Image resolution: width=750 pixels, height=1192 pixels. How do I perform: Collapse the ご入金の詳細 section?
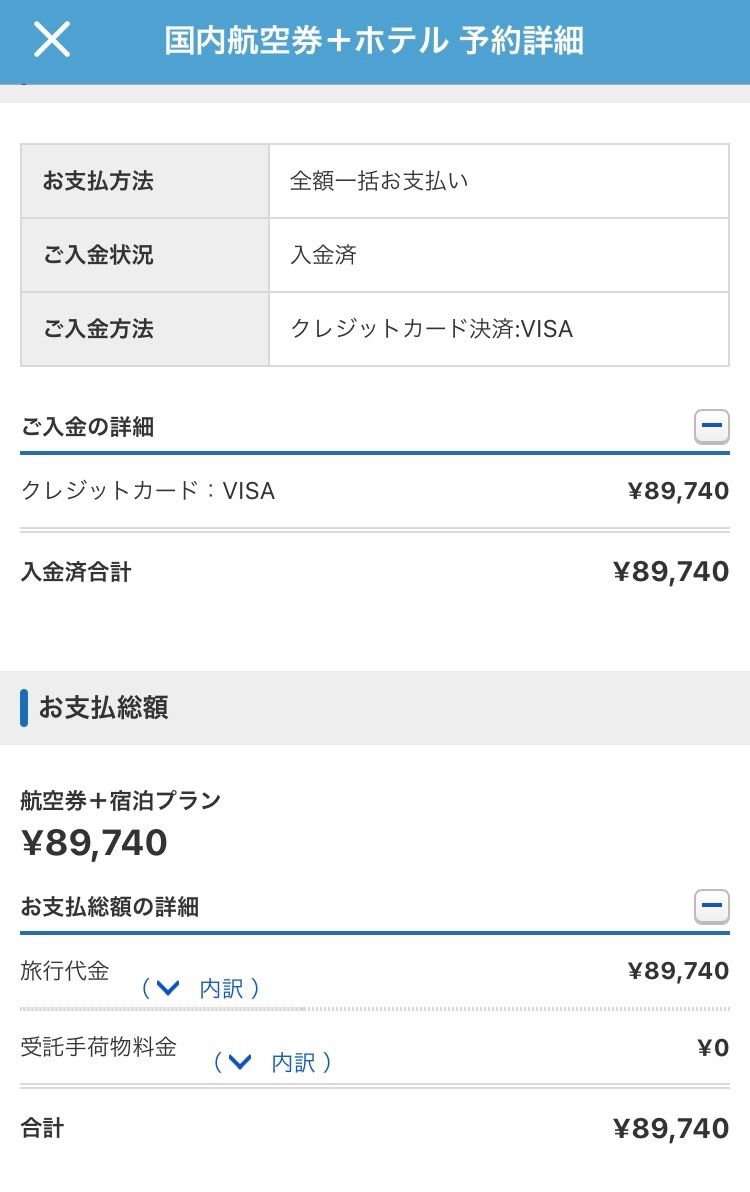(711, 427)
